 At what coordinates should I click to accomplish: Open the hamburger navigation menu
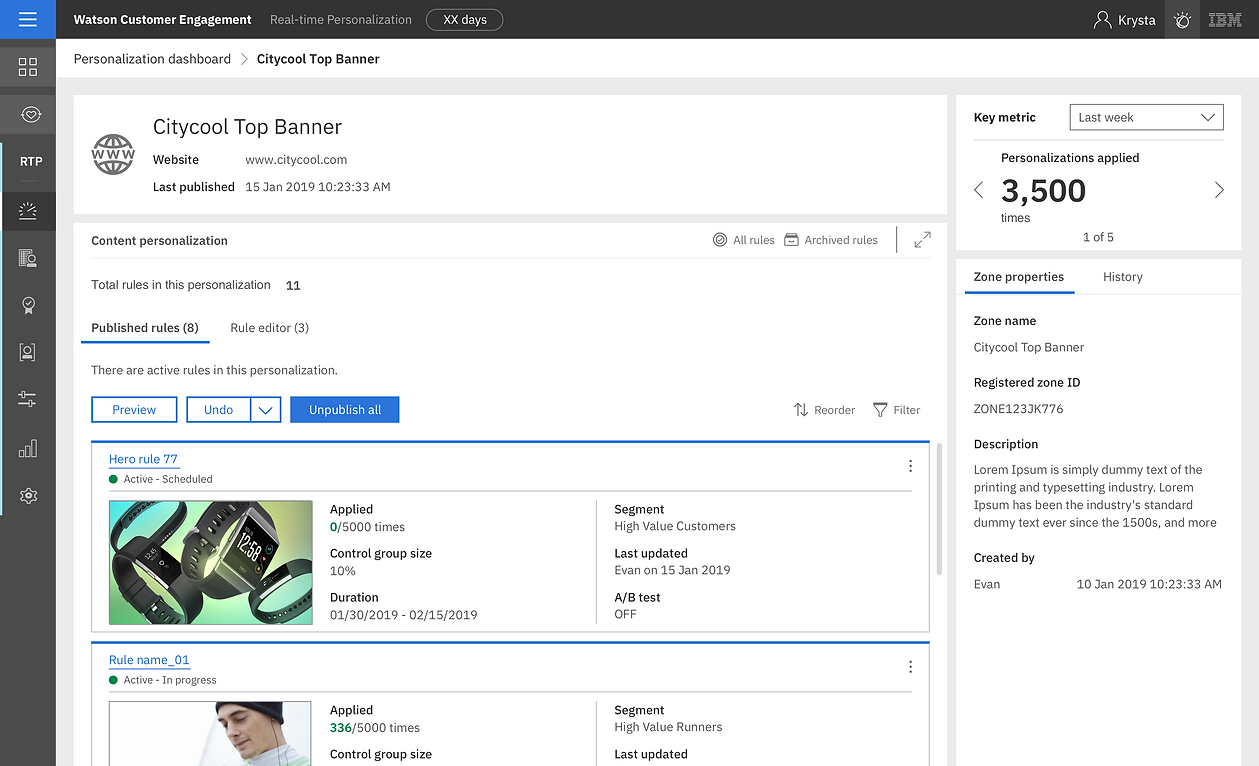click(28, 19)
